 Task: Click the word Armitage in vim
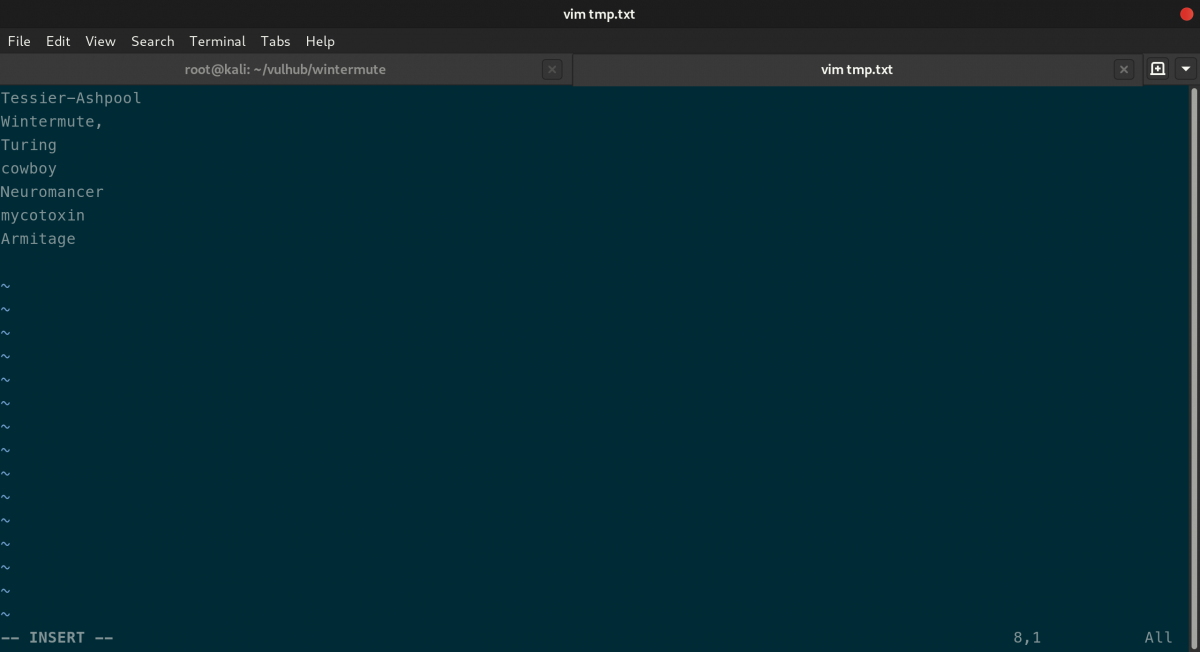(x=38, y=238)
